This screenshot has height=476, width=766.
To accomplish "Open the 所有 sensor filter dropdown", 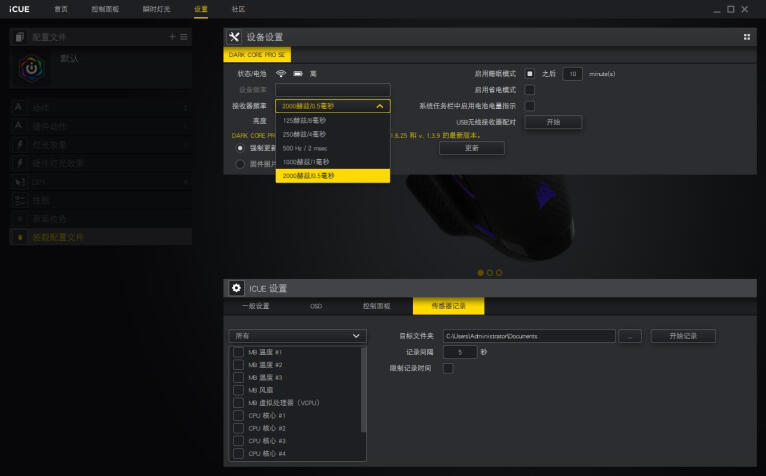I will click(297, 336).
